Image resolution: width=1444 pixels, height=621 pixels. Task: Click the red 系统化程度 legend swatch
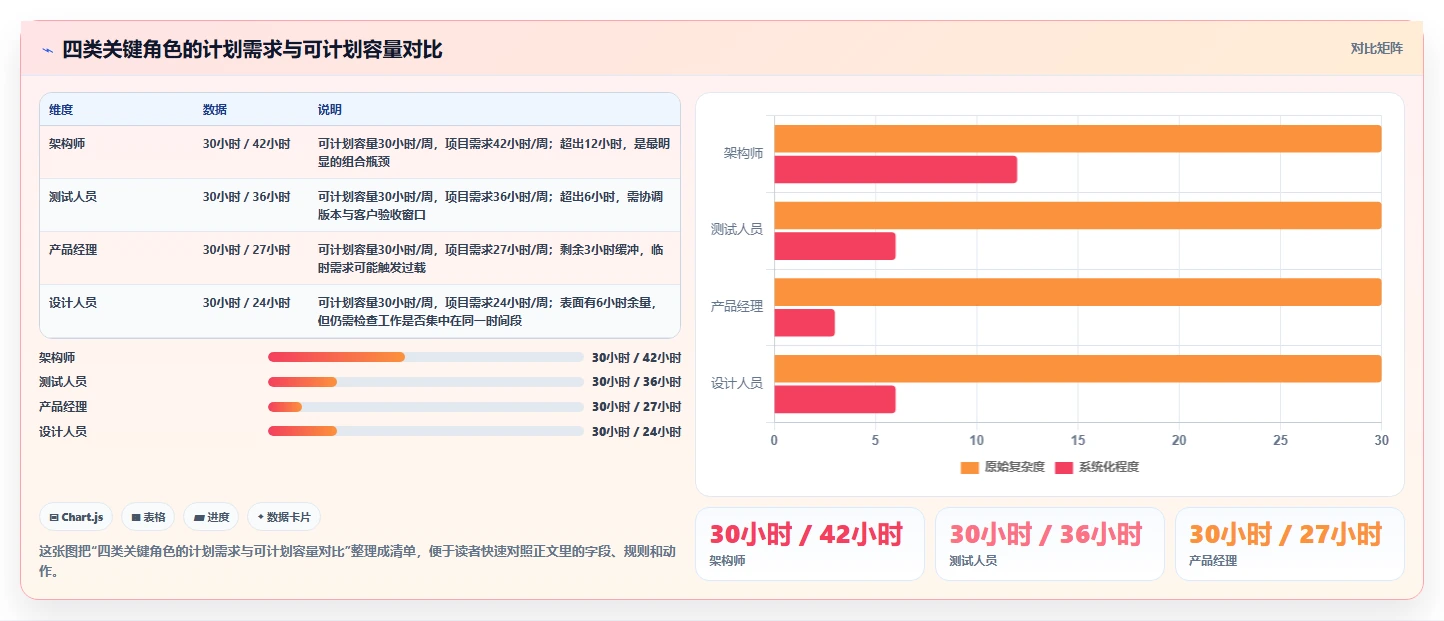(x=1064, y=467)
